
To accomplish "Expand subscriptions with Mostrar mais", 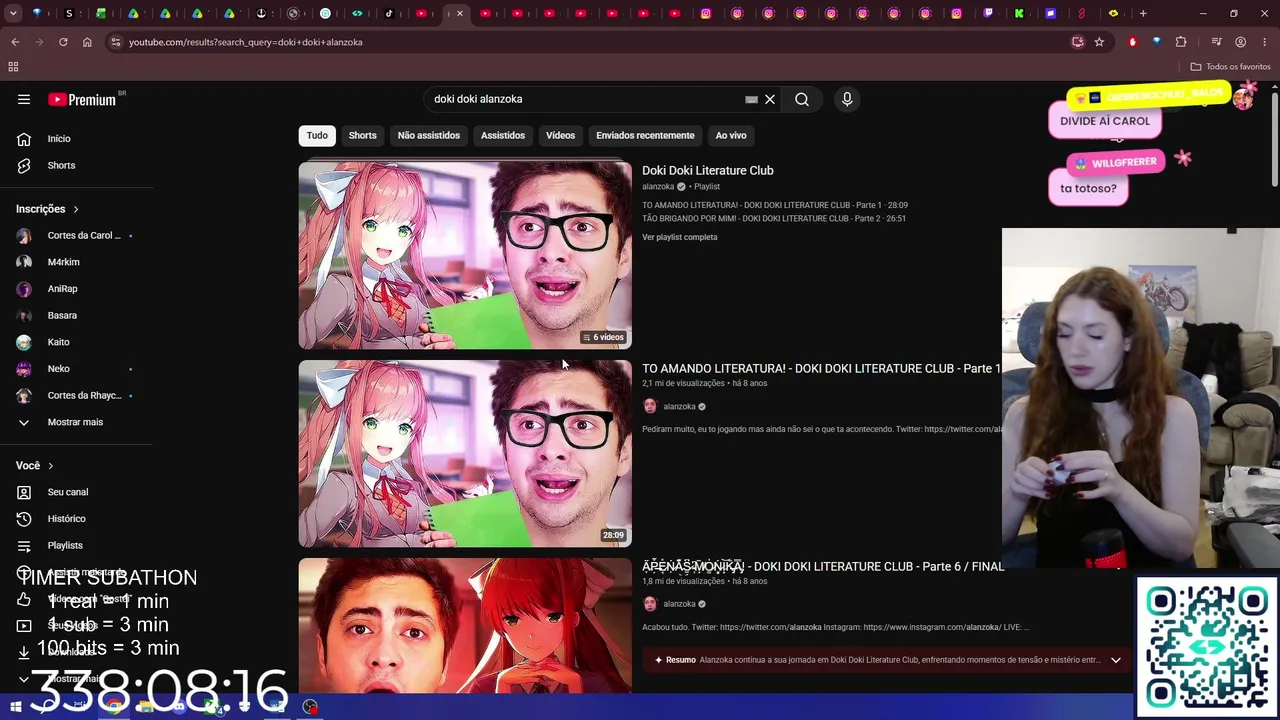I will [76, 422].
